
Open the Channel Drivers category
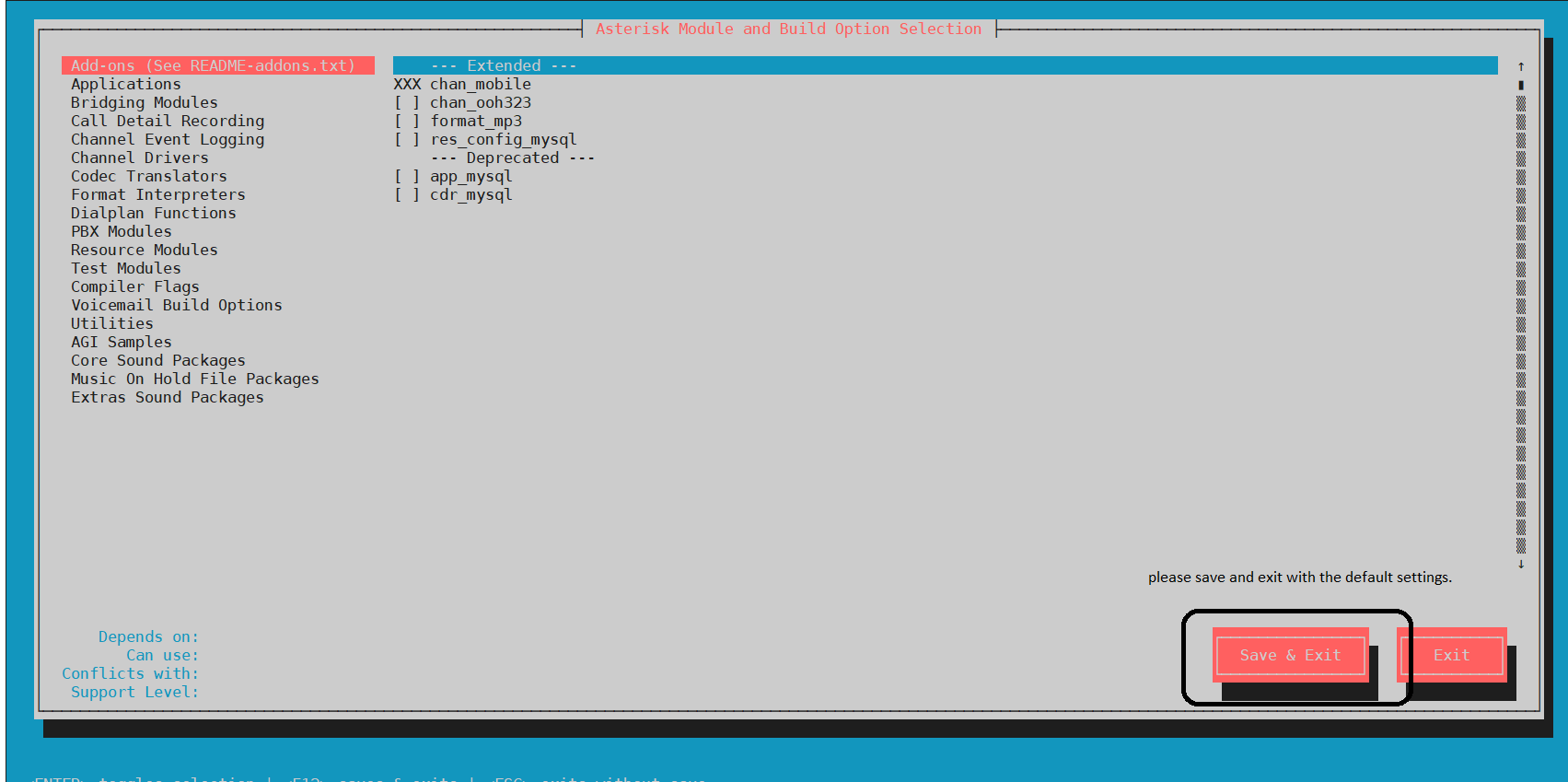pyautogui.click(x=140, y=158)
